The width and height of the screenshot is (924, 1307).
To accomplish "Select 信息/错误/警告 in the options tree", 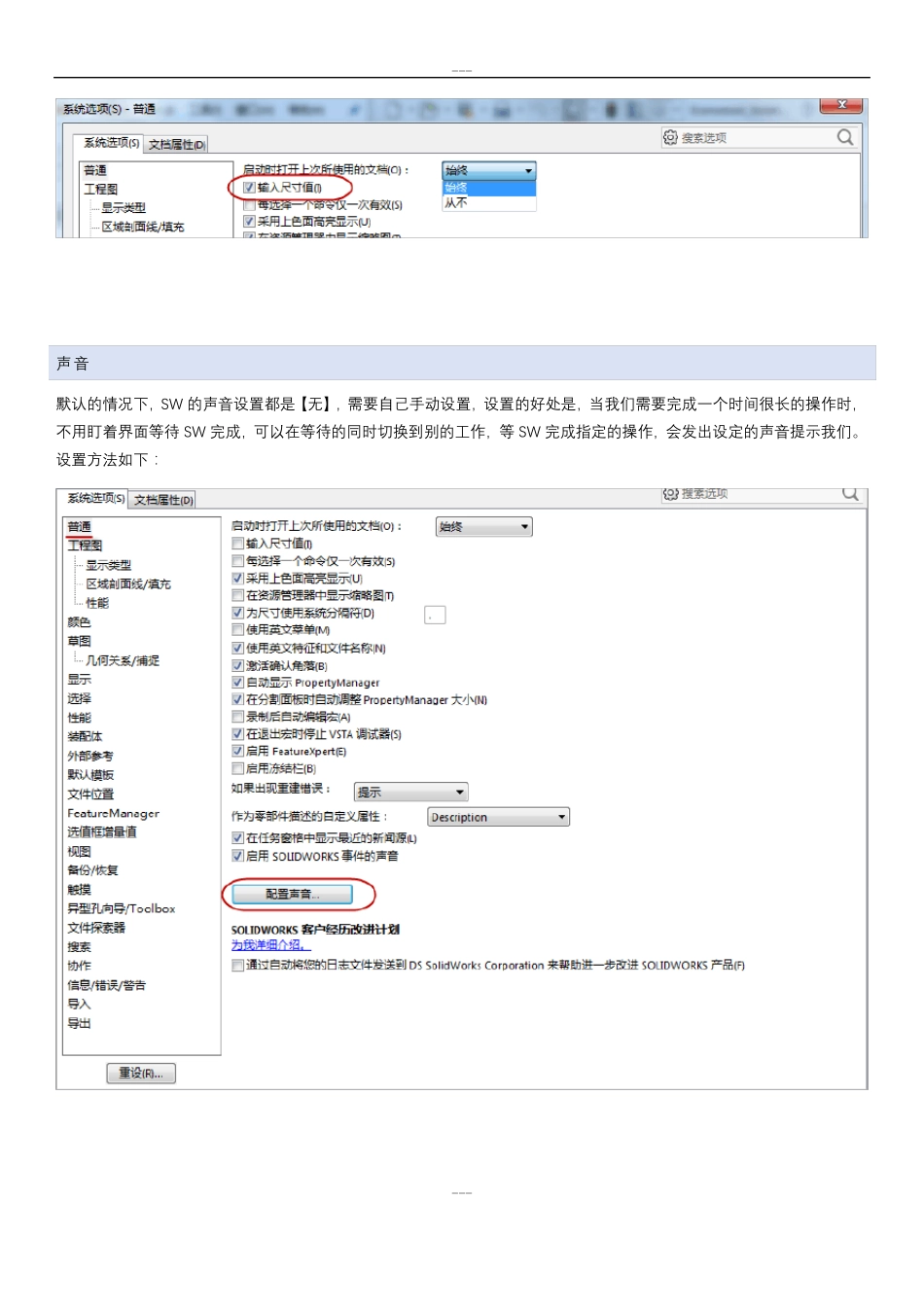I will click(106, 985).
